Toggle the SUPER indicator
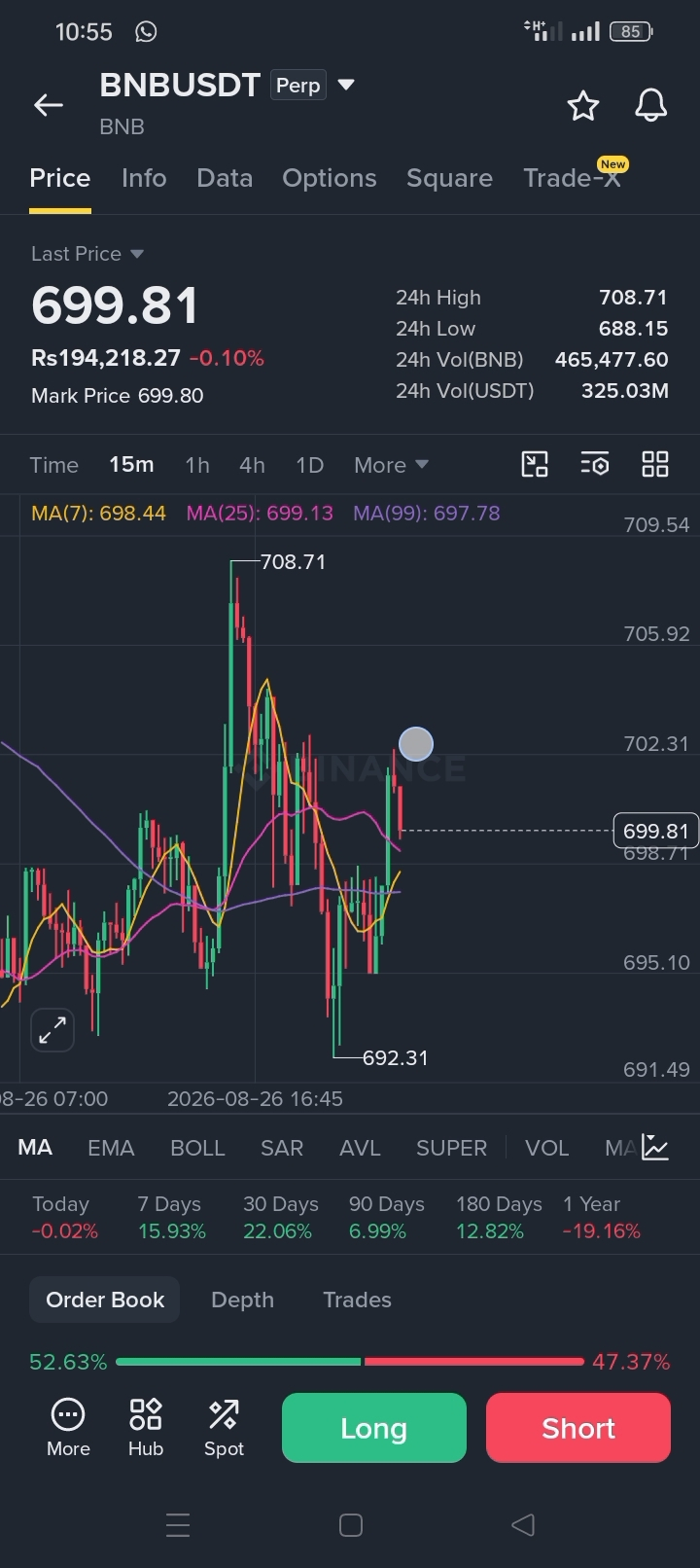The height and width of the screenshot is (1568, 700). click(x=451, y=1148)
